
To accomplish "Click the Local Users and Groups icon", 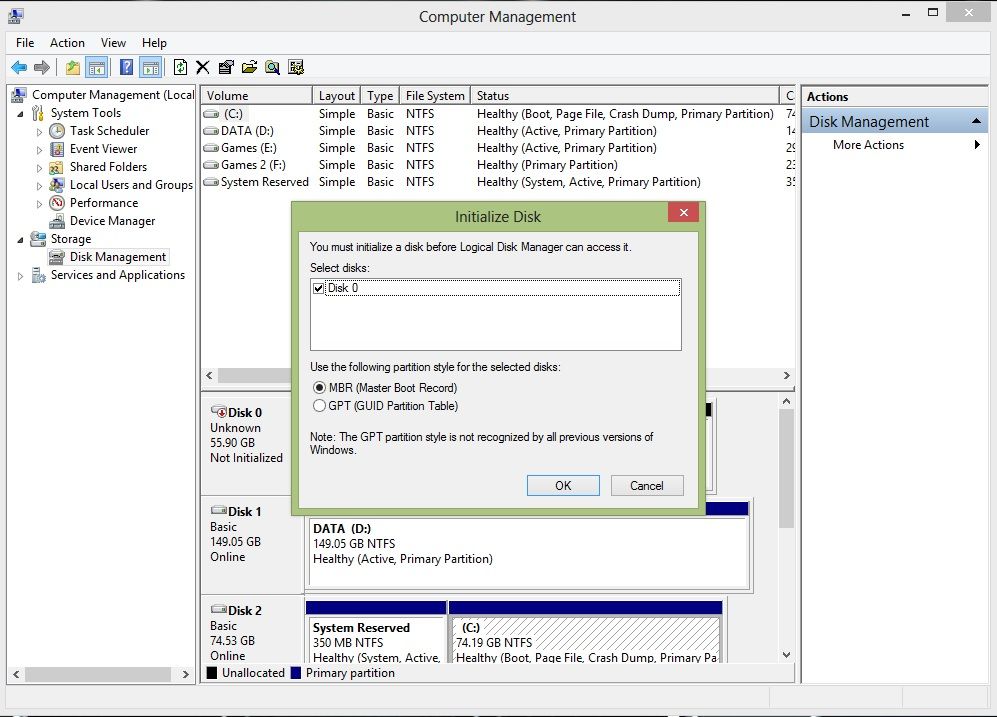I will click(x=57, y=185).
